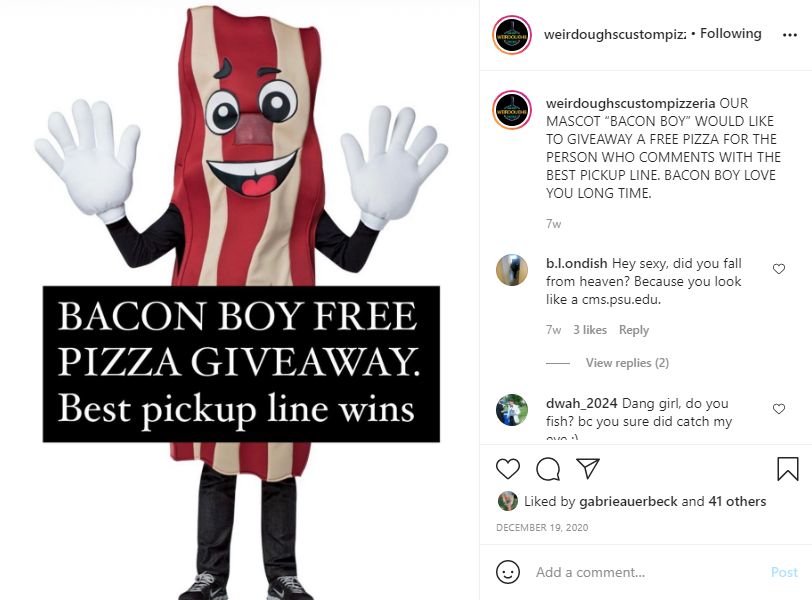The height and width of the screenshot is (600, 812).
Task: Open the weirdoughscustompizzeria avatar beside the caption
Action: (512, 110)
